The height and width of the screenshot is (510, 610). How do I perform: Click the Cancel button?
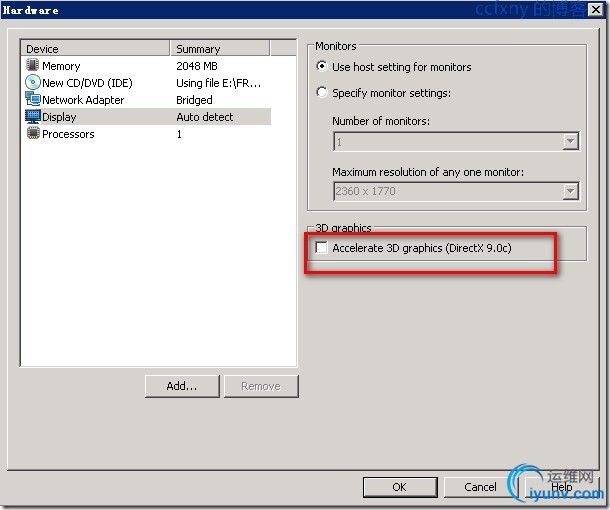click(x=480, y=487)
